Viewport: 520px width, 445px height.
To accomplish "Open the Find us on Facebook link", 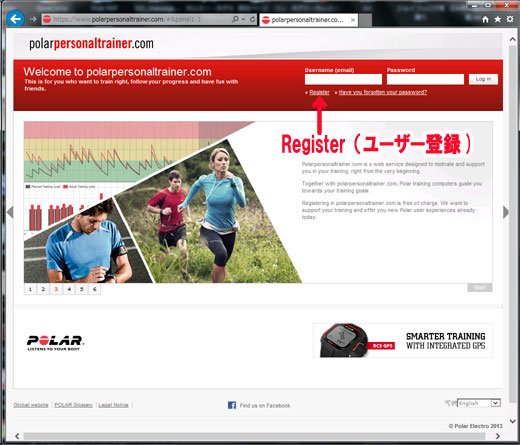I will (x=265, y=406).
